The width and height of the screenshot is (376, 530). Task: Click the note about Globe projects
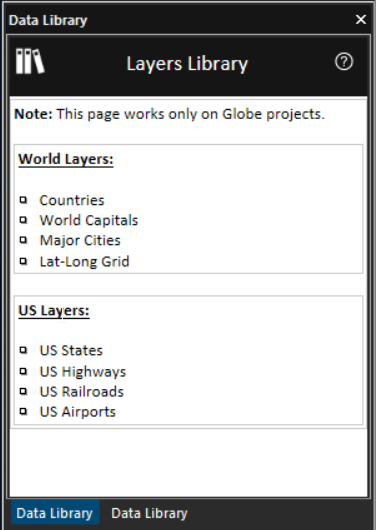[169, 114]
